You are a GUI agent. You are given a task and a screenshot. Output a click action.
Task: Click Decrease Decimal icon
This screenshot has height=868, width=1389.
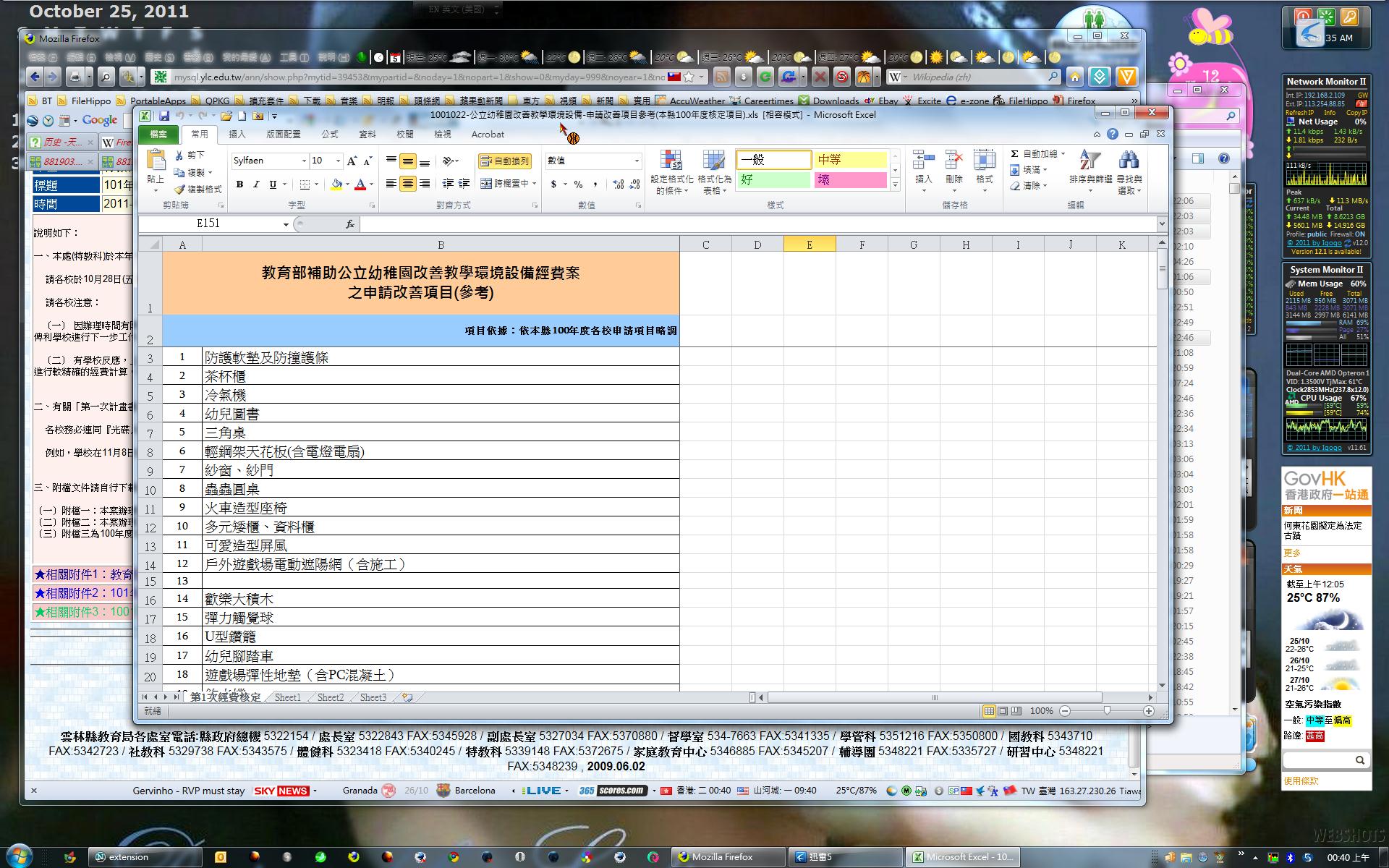[634, 184]
